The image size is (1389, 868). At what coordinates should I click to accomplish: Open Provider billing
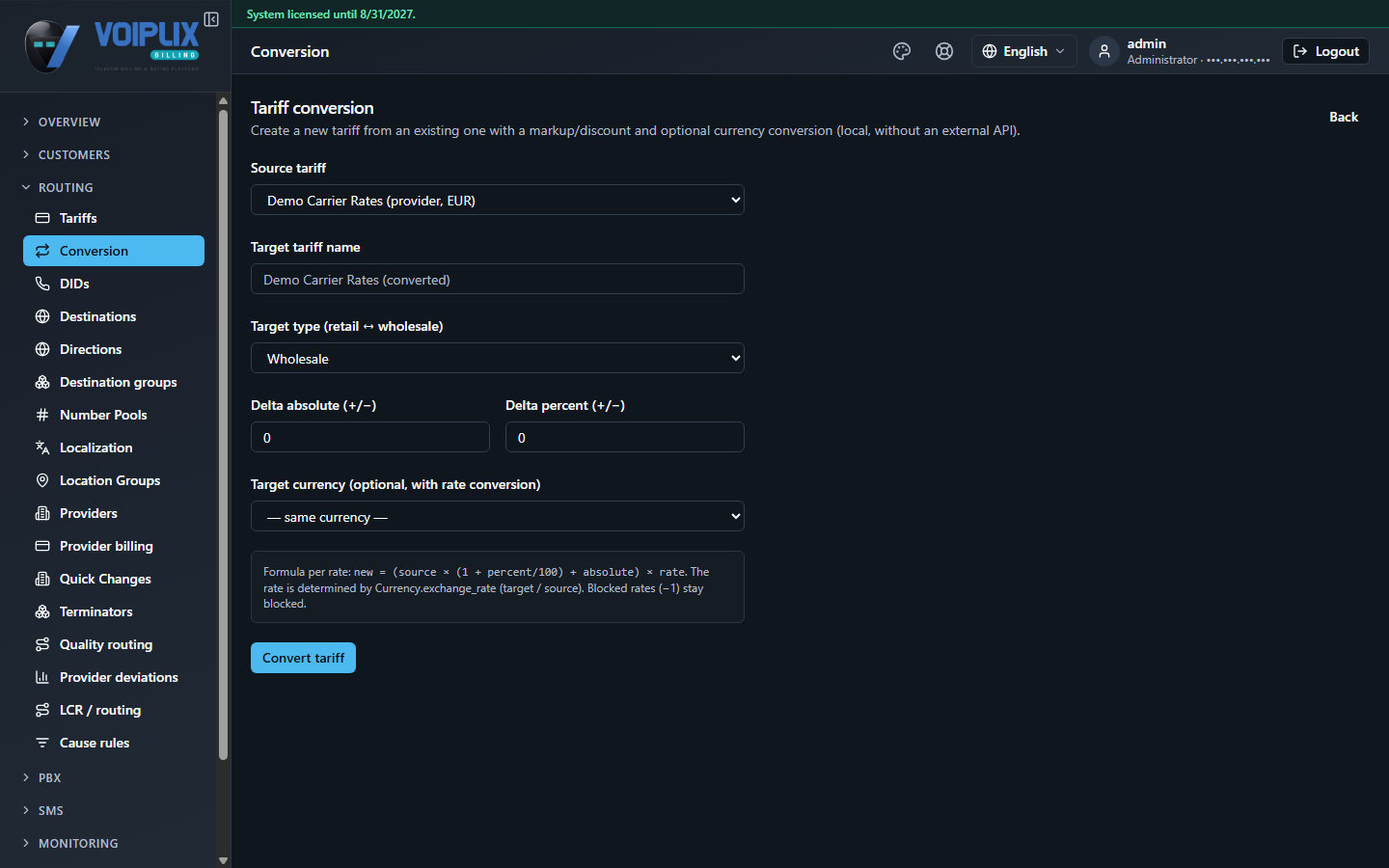click(x=114, y=546)
